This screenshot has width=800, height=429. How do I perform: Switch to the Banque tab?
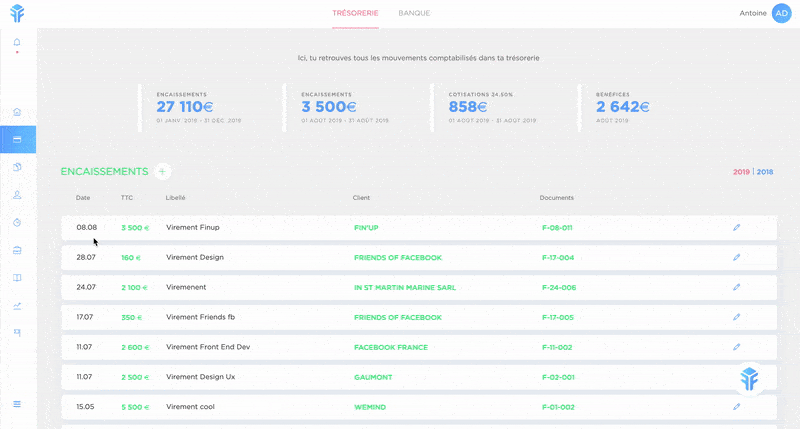coord(414,13)
